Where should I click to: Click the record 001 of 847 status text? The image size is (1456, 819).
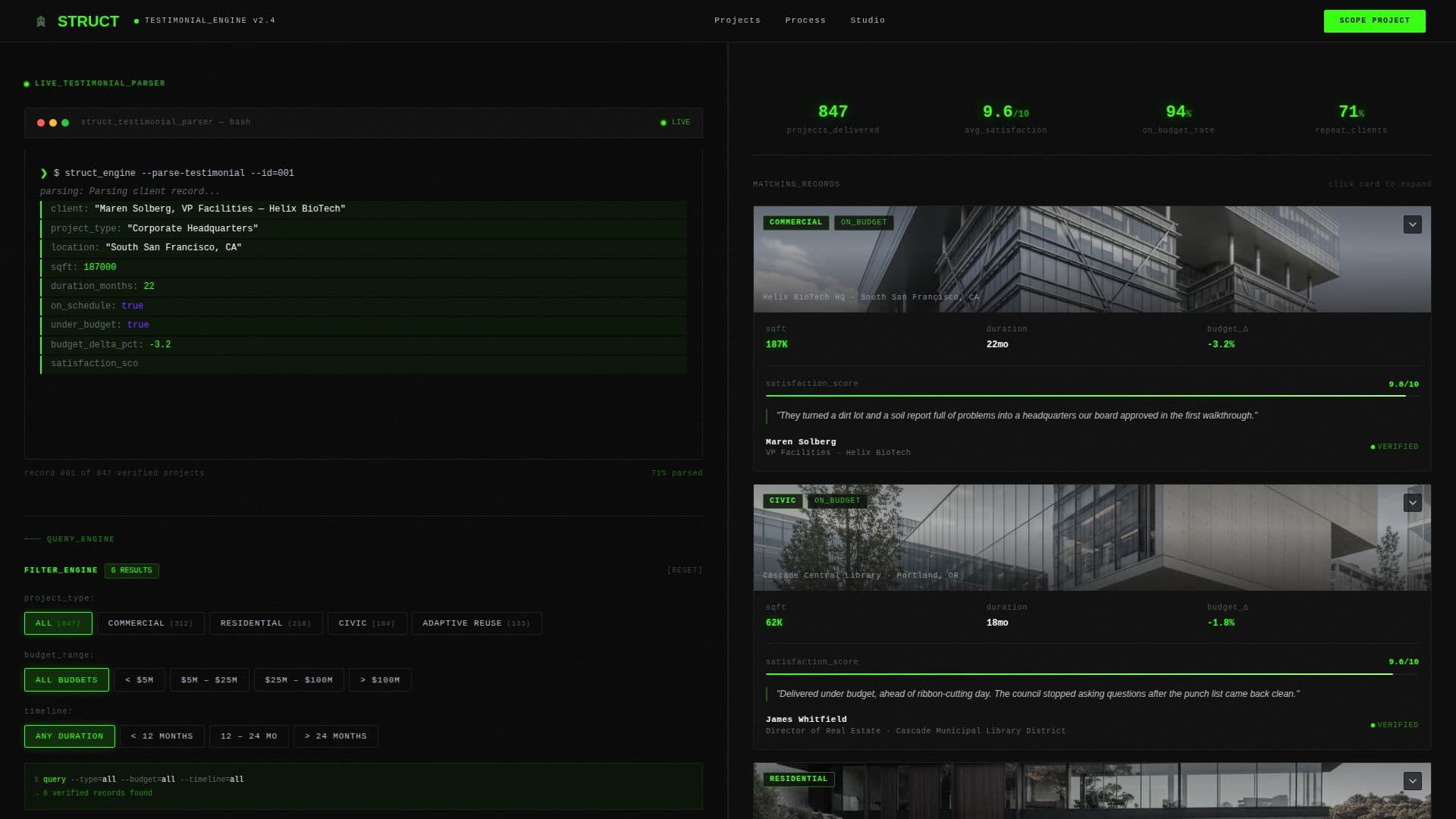tap(114, 473)
